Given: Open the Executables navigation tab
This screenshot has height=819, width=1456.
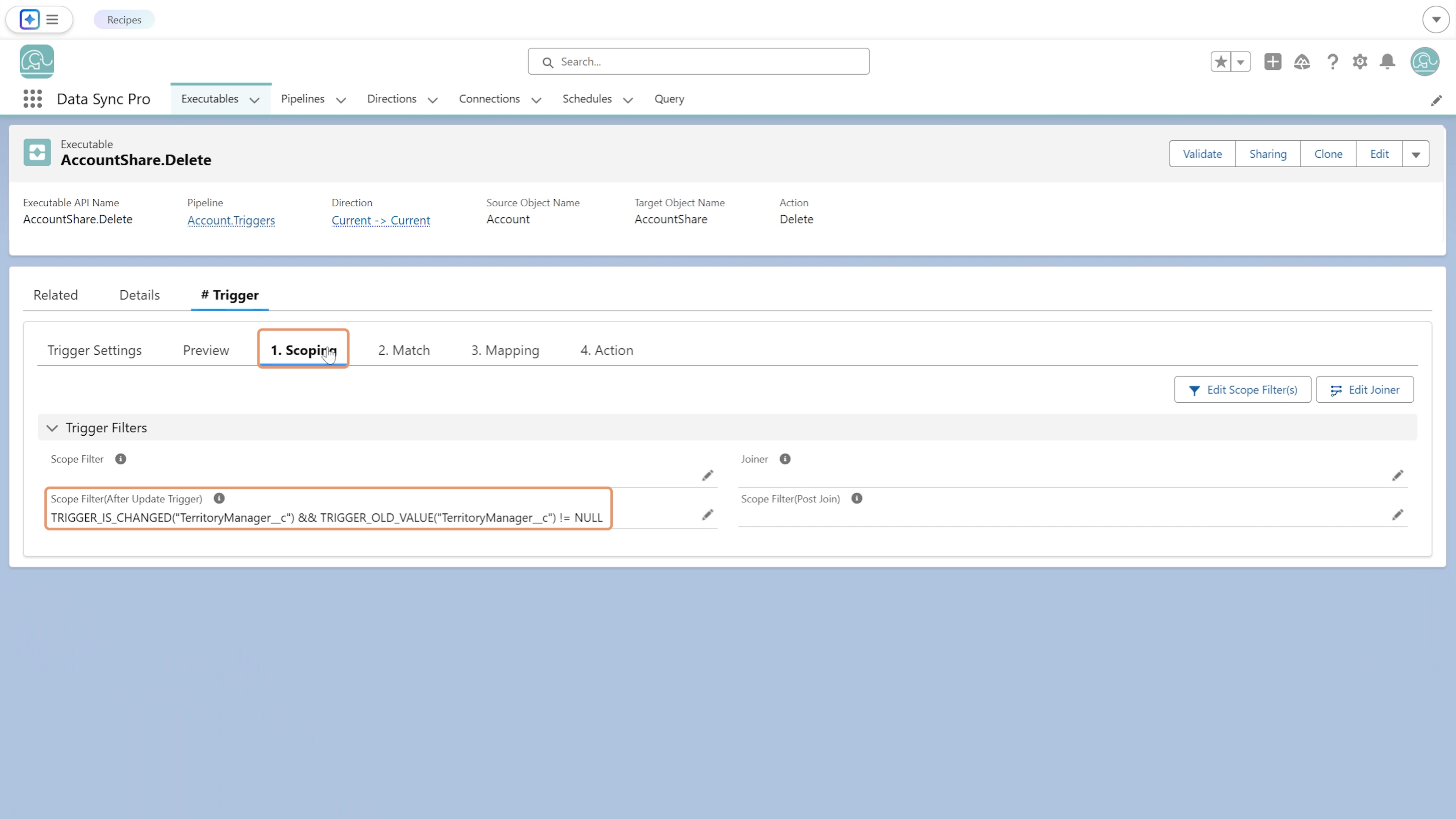Looking at the screenshot, I should point(210,99).
